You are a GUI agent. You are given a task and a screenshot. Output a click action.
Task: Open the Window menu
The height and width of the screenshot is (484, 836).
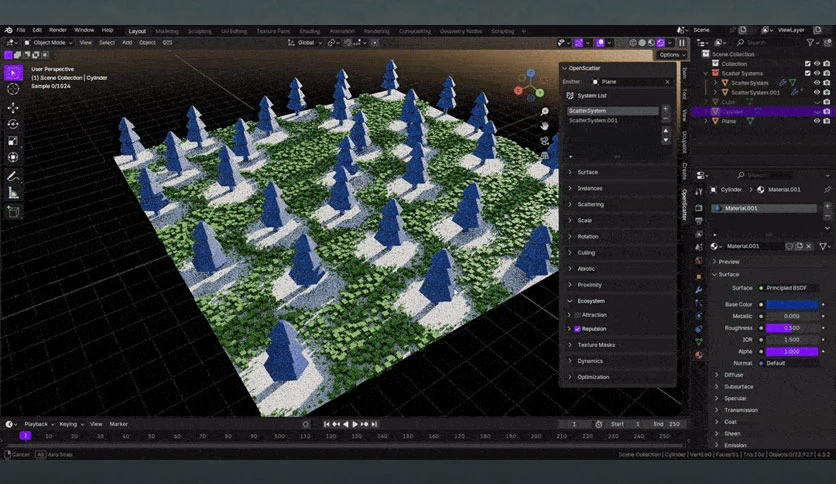click(84, 30)
